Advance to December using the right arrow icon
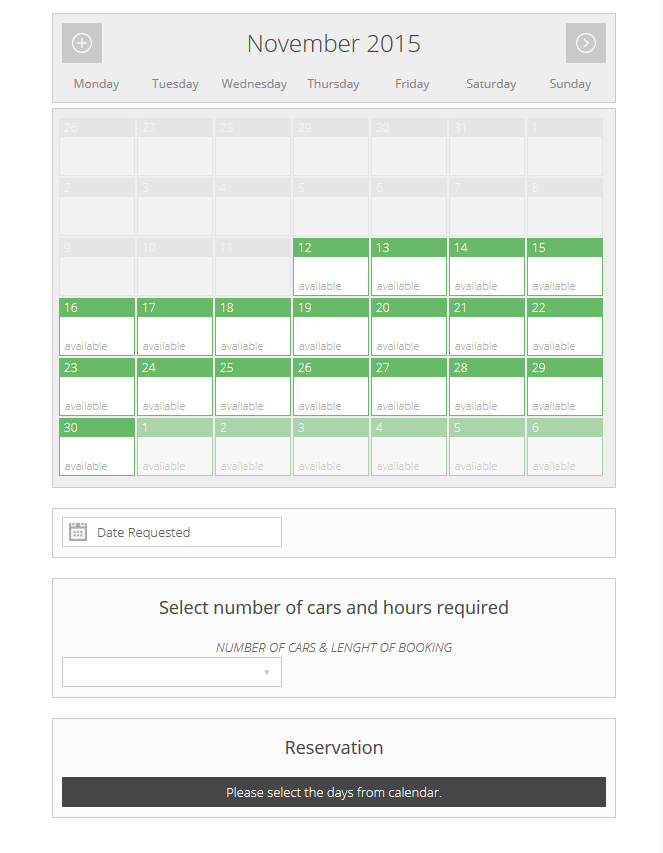The width and height of the screenshot is (663, 853). tap(585, 43)
